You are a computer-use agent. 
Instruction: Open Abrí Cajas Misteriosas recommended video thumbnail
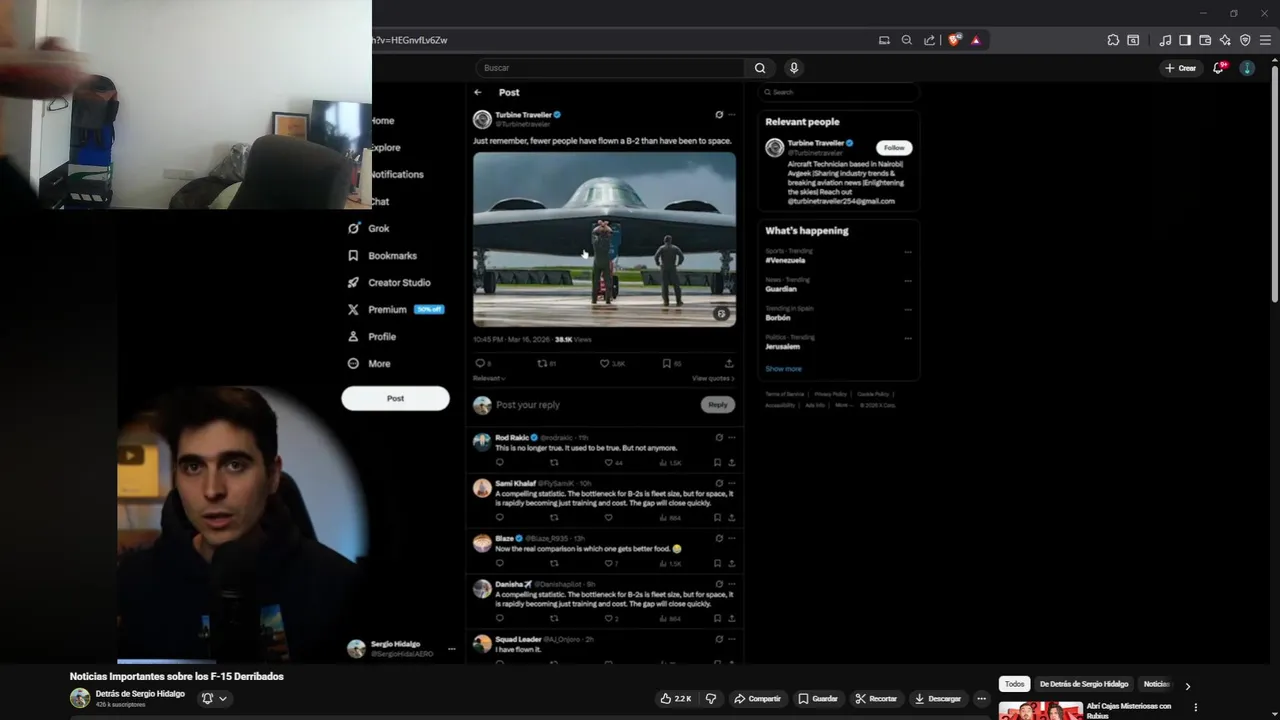[x=1041, y=711]
